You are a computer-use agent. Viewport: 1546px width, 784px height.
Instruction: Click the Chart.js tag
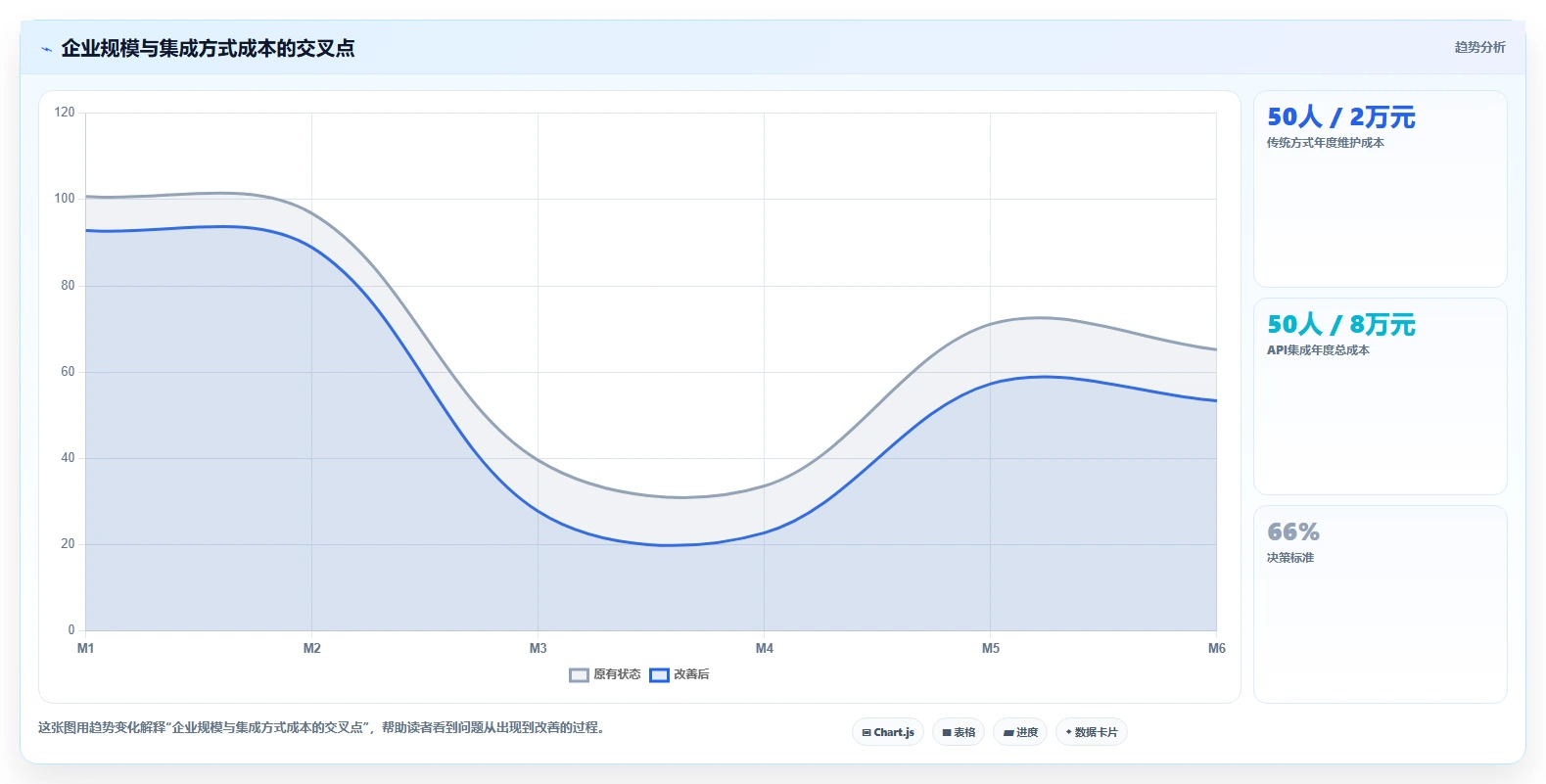[888, 732]
